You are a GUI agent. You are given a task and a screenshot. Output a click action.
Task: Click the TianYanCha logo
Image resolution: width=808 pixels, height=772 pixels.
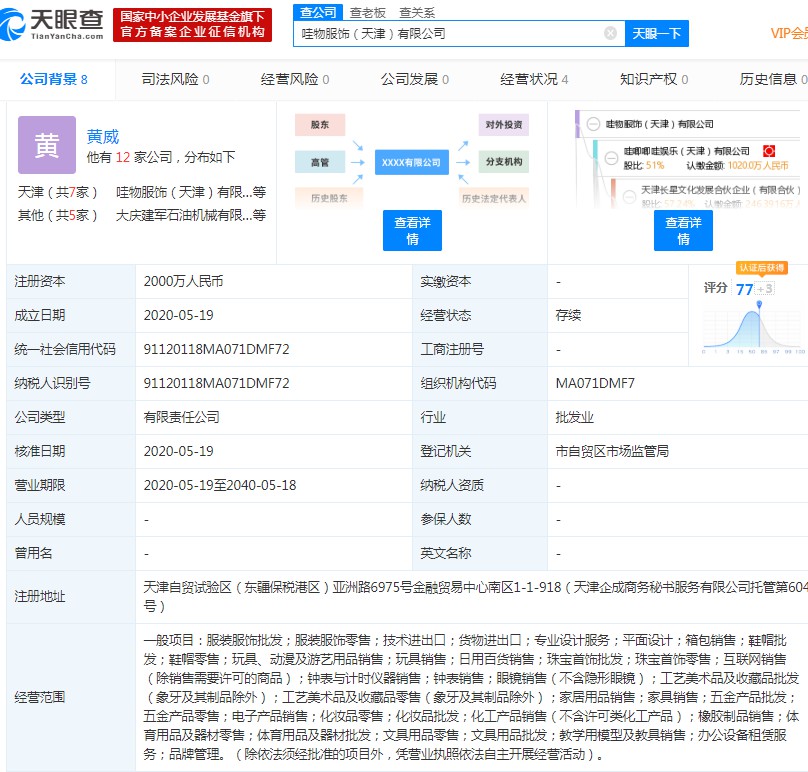[x=52, y=24]
